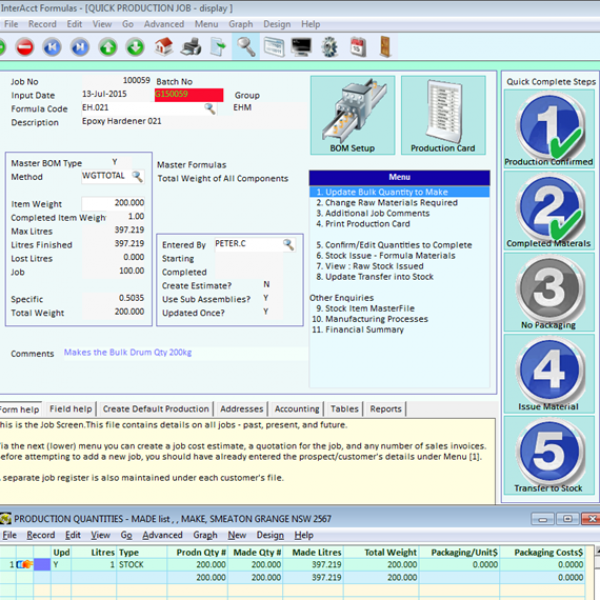Viewport: 600px width, 600px height.
Task: Switch to the Addresses tab
Action: pyautogui.click(x=241, y=409)
